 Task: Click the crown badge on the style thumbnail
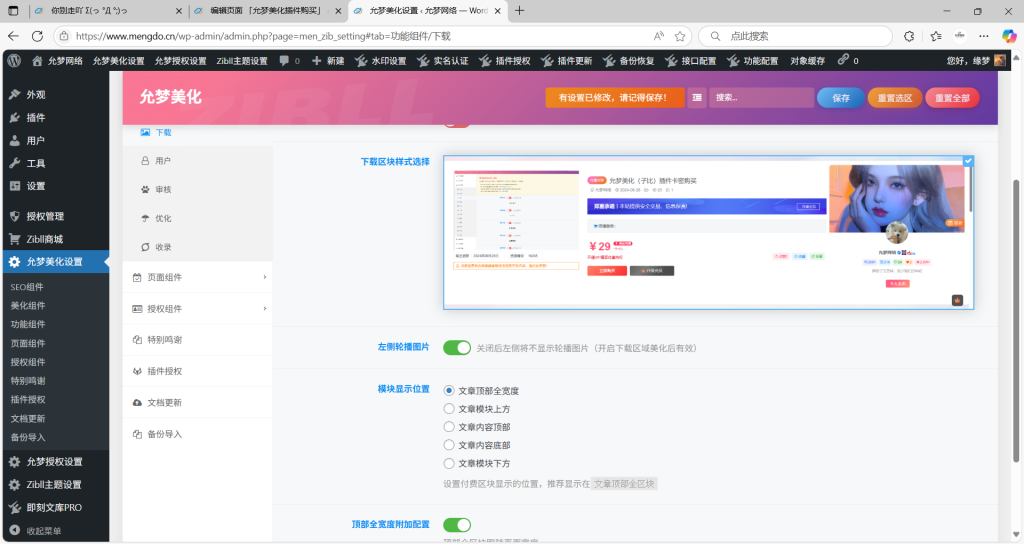tap(957, 300)
